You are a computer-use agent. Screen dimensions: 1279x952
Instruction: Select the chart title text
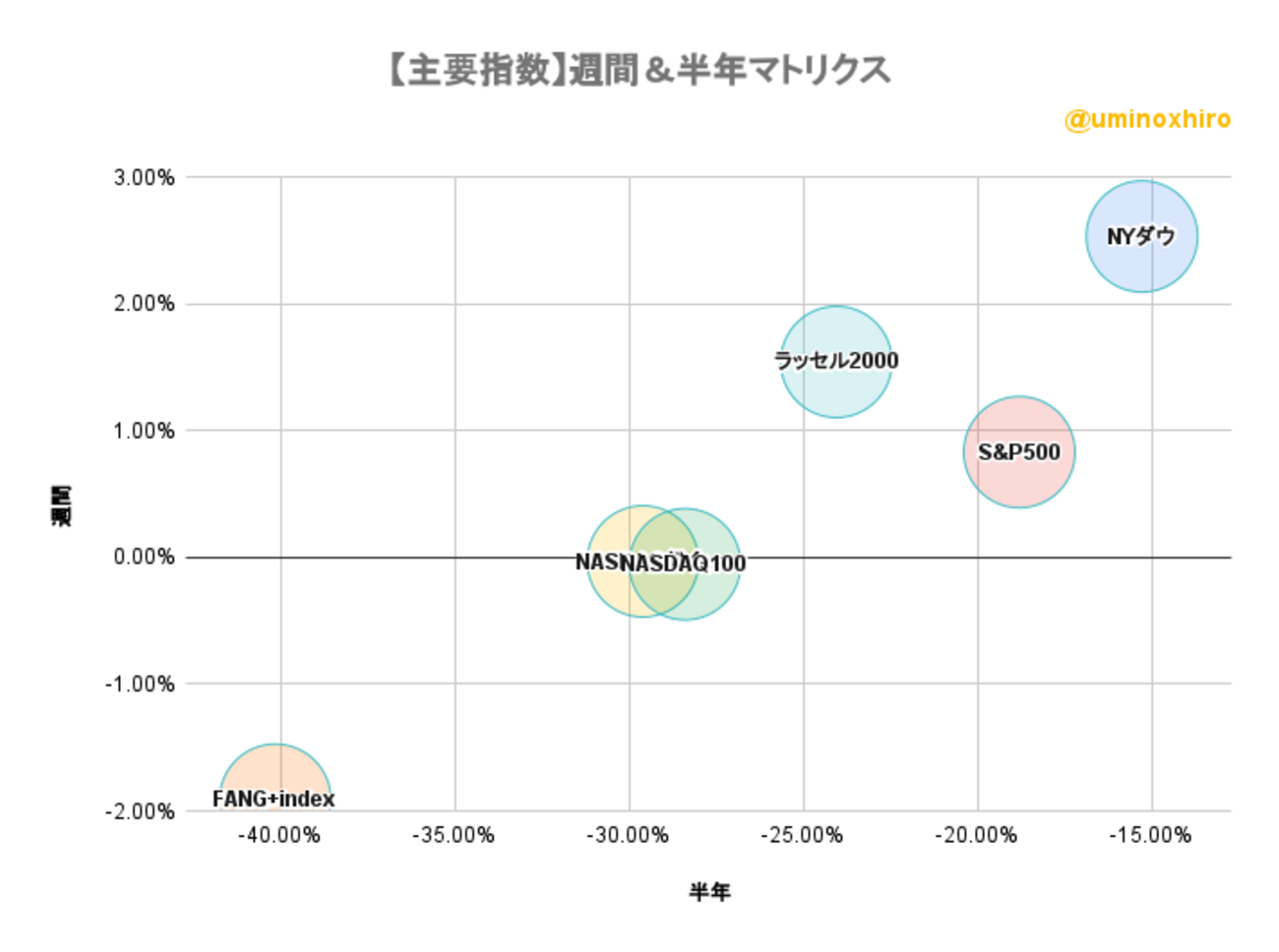click(x=639, y=71)
